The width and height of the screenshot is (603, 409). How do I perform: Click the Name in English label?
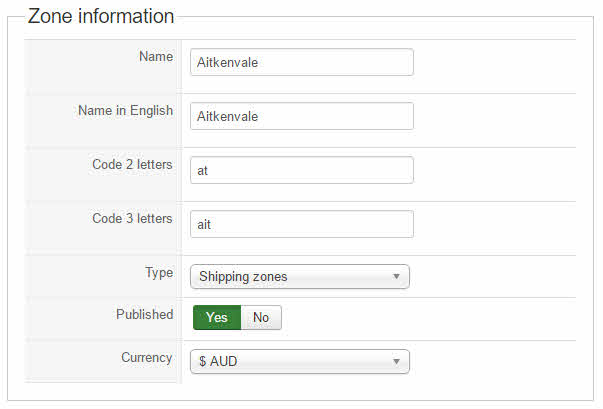[x=125, y=110]
